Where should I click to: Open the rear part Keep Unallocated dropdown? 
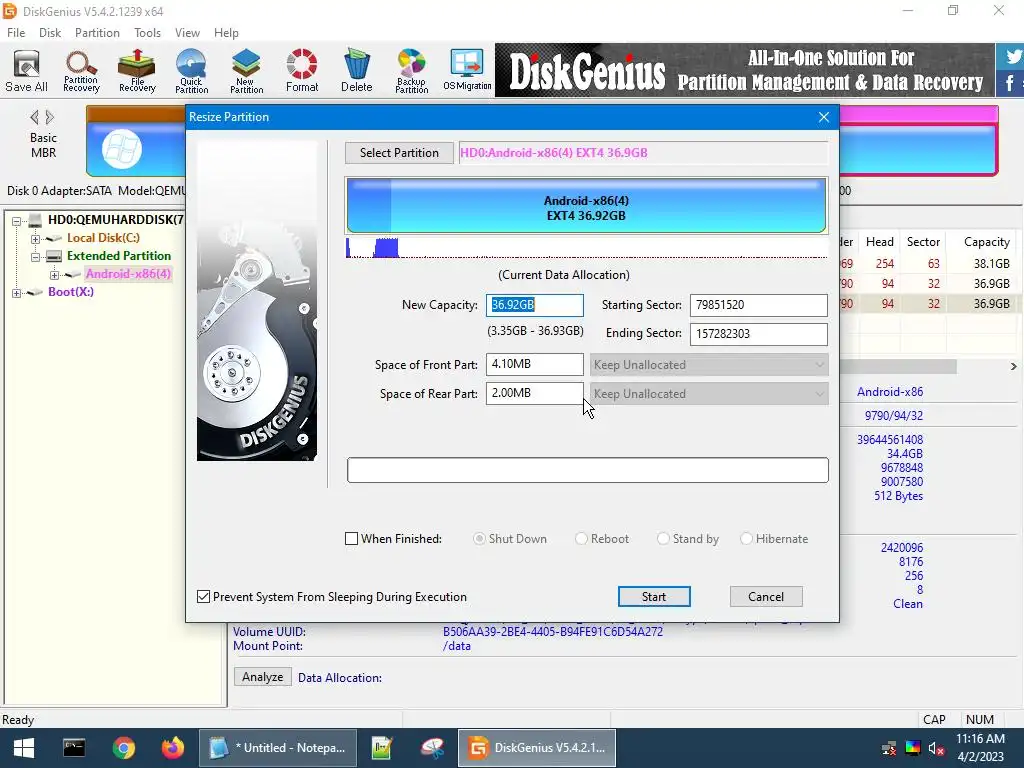[709, 394]
